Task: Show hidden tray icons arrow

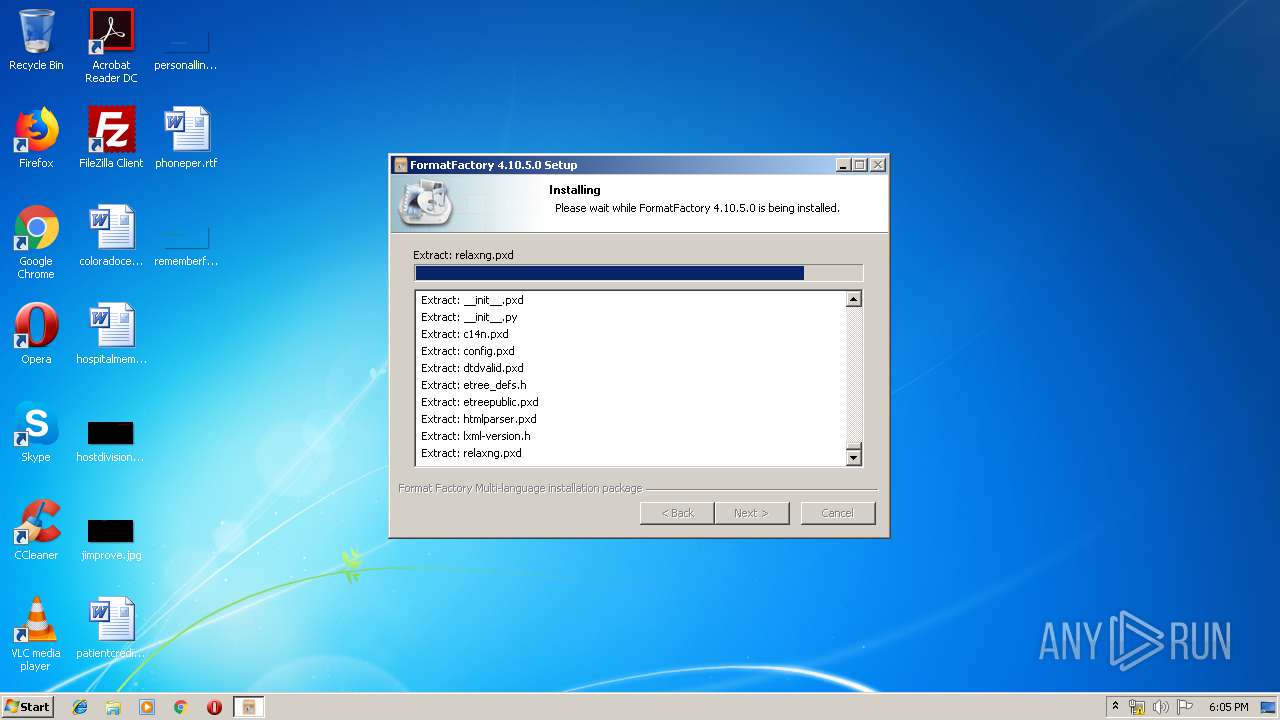Action: coord(1115,707)
